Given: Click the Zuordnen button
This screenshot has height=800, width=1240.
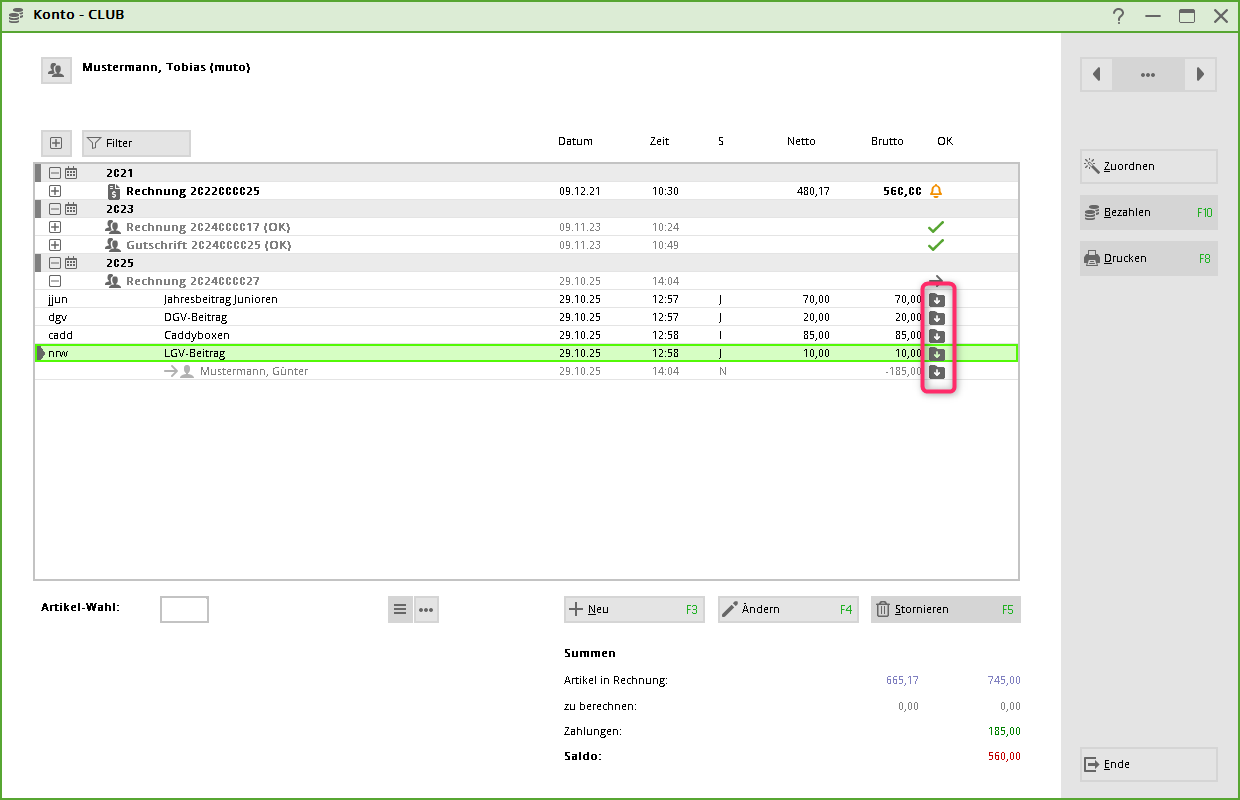Looking at the screenshot, I should point(1148,166).
